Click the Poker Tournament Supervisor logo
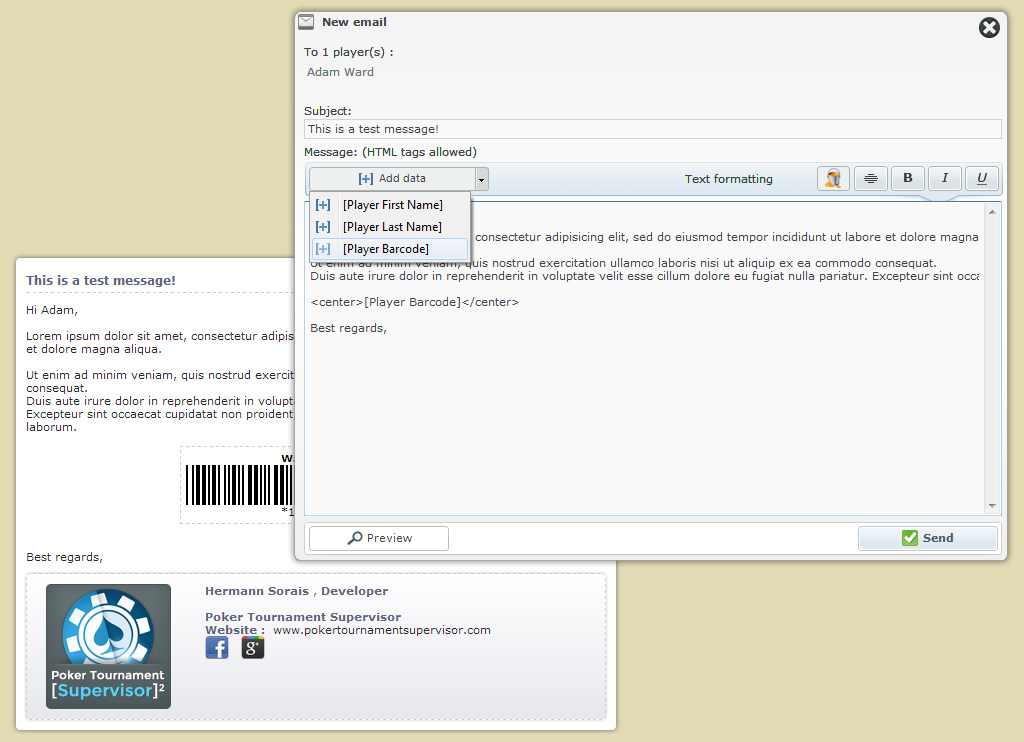1024x742 pixels. coord(108,646)
